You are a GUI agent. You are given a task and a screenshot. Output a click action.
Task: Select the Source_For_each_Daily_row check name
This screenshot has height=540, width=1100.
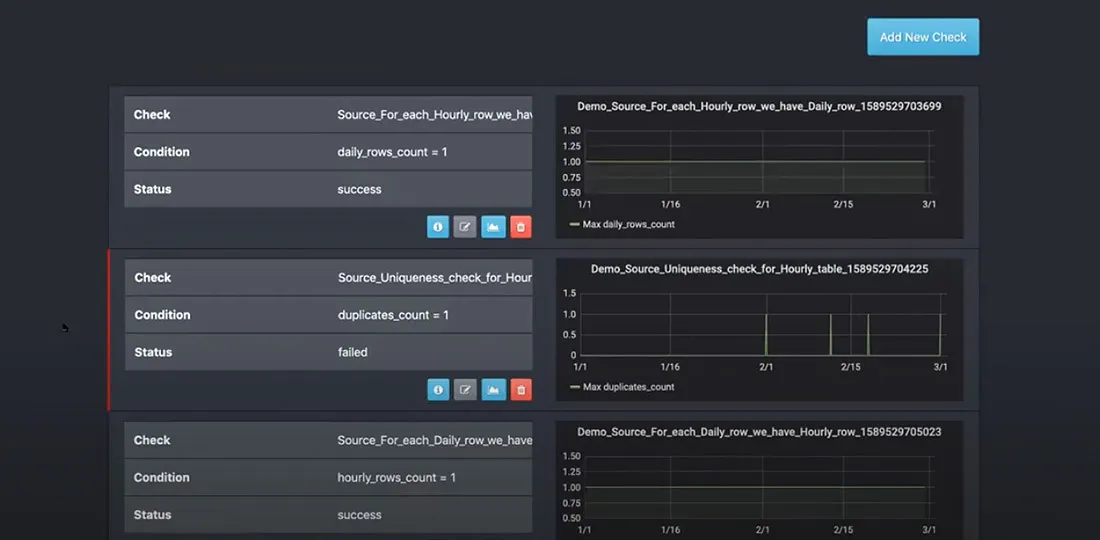point(434,441)
